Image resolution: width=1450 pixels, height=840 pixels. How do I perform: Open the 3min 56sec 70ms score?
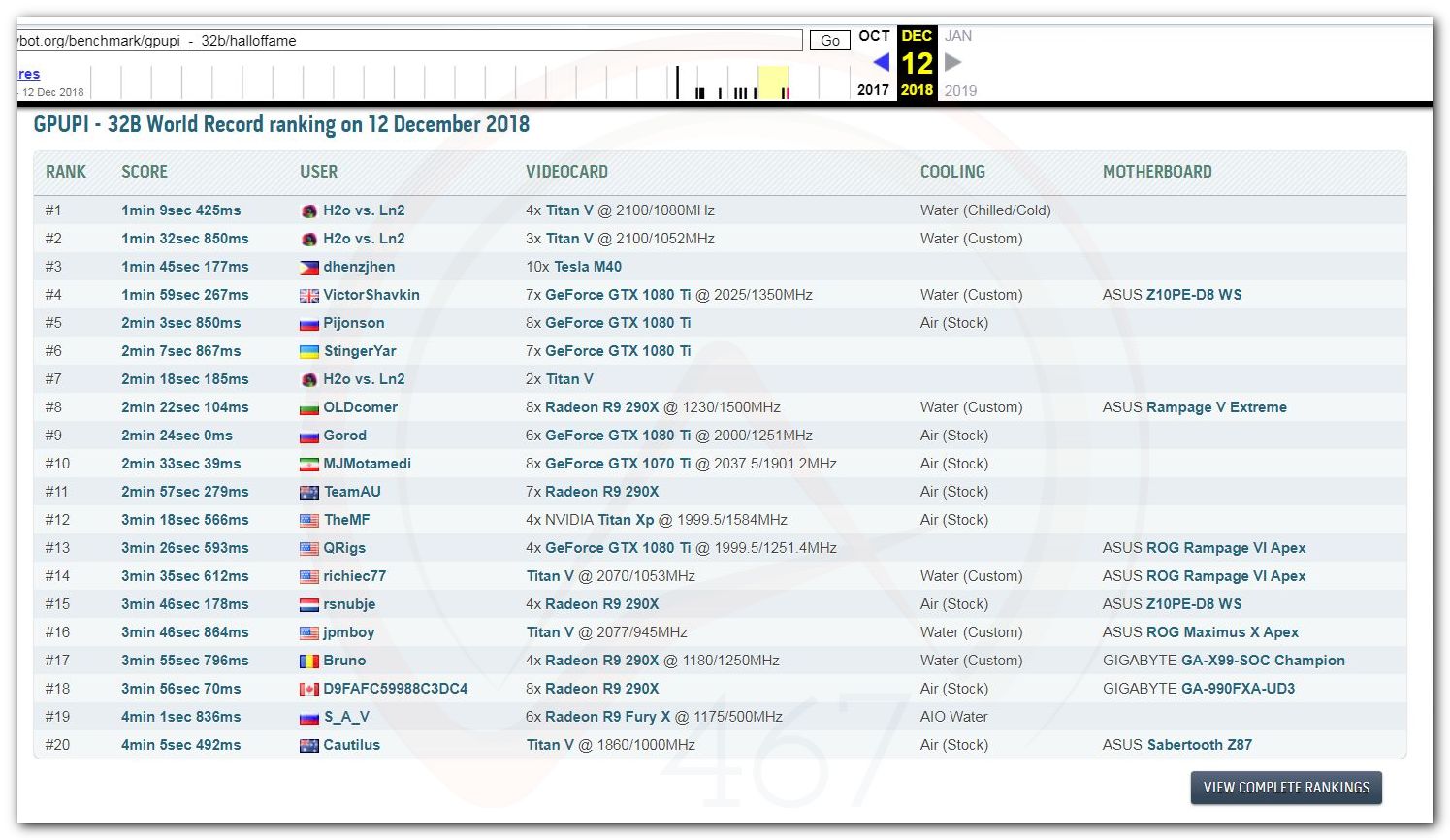point(181,689)
